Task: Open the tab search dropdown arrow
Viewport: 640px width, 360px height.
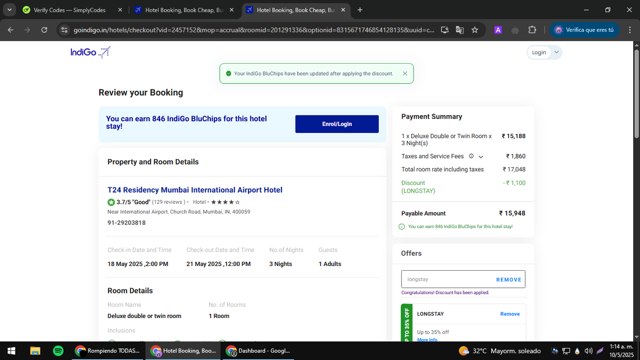Action: click(x=9, y=10)
